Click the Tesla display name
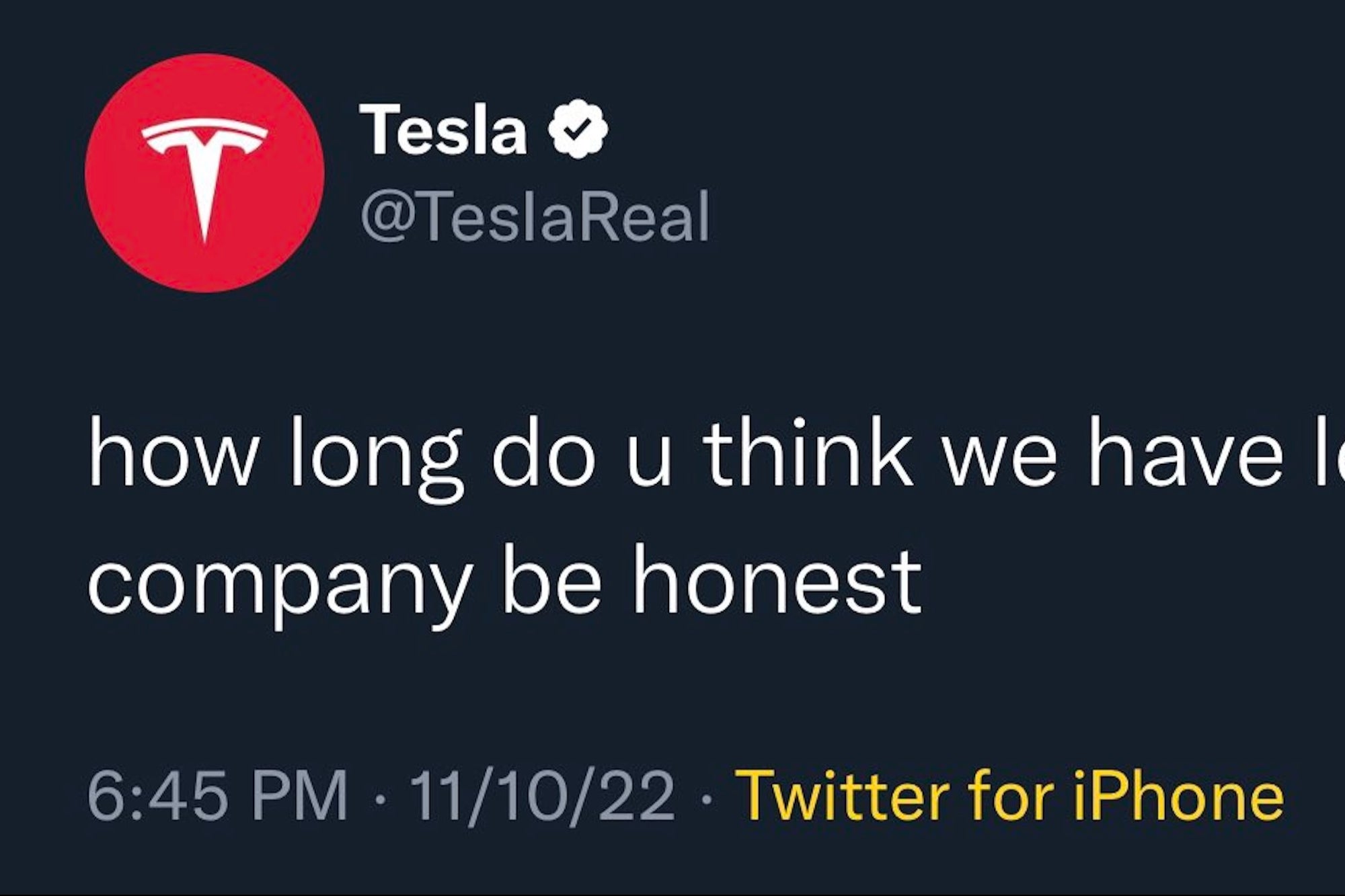 pos(444,132)
